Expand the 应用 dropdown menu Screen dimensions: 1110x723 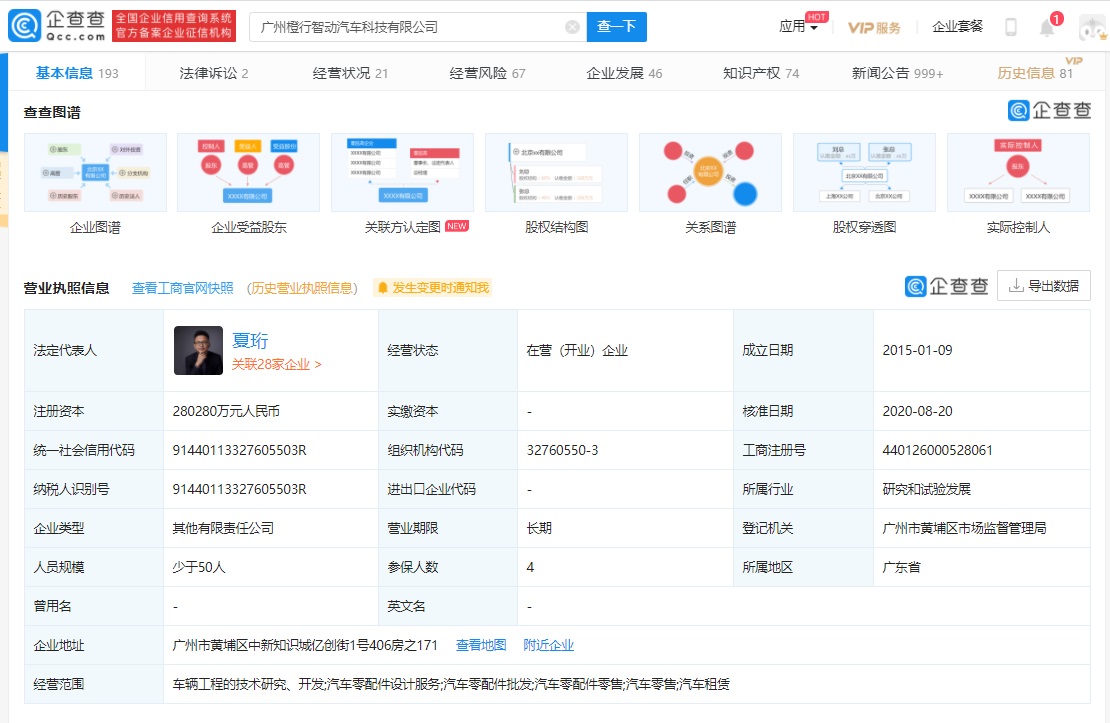click(799, 27)
